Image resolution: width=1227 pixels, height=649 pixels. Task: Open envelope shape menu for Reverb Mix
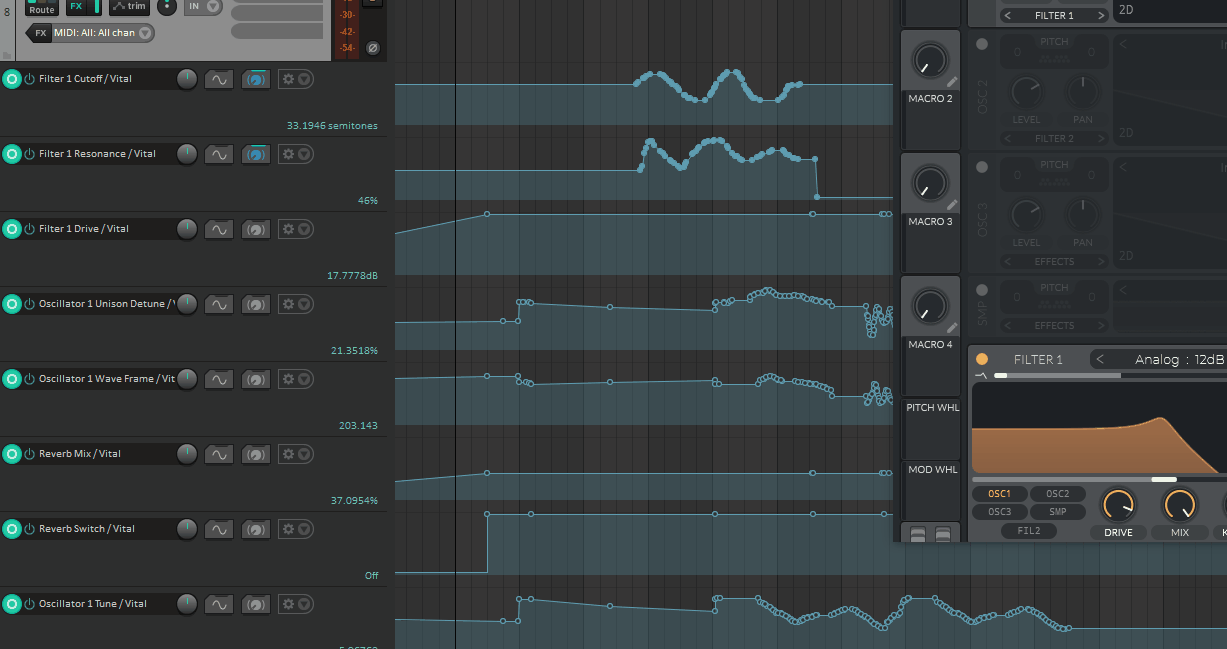218,454
